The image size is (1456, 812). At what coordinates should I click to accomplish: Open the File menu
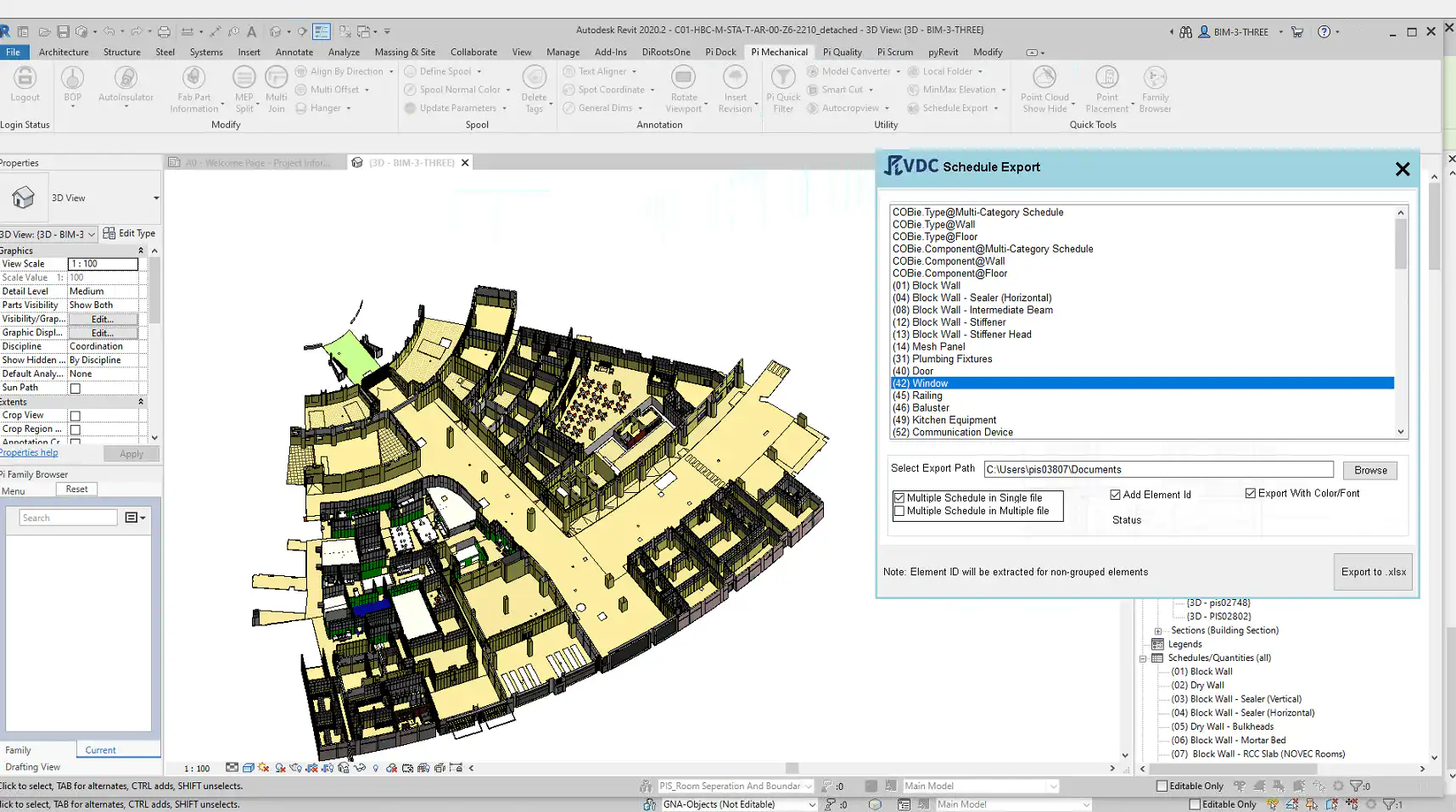coord(14,52)
